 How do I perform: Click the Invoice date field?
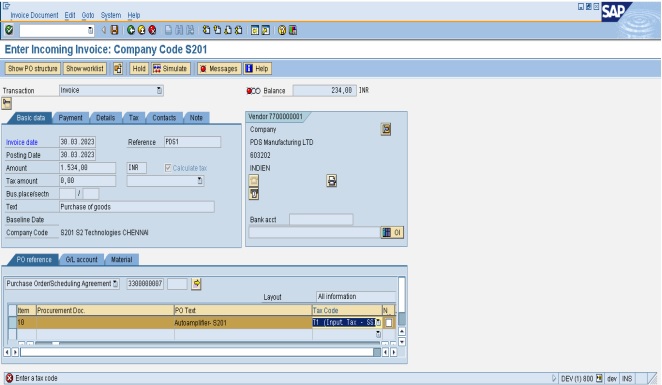tap(77, 142)
